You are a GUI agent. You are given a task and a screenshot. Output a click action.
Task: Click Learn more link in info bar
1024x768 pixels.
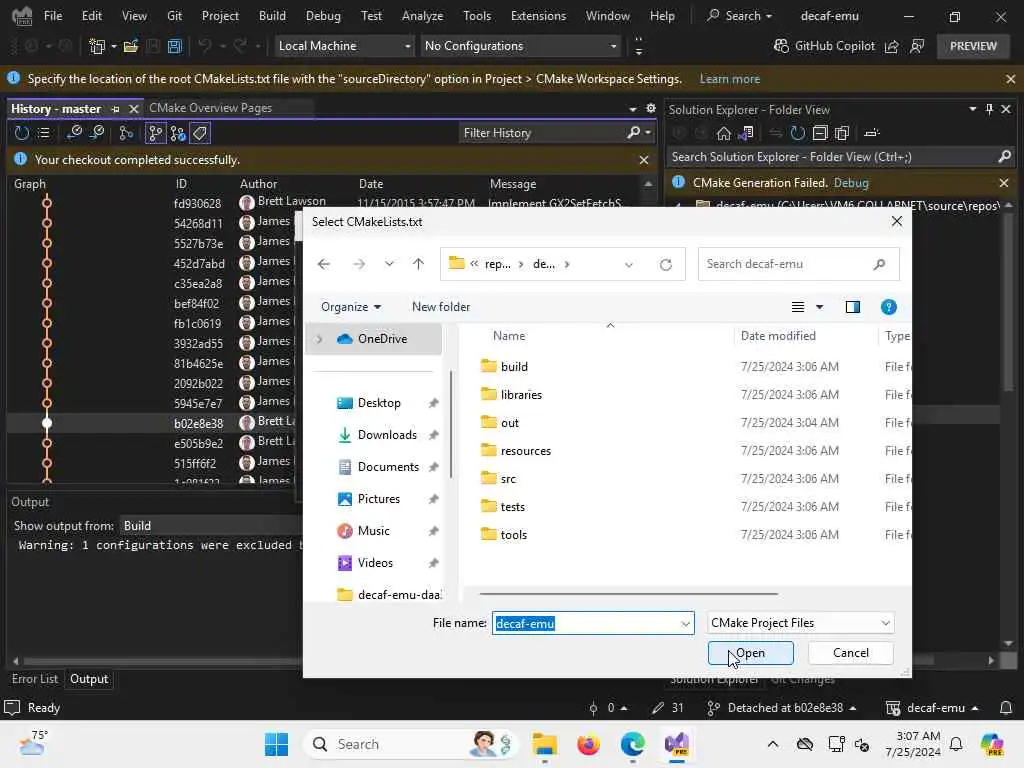coord(729,79)
